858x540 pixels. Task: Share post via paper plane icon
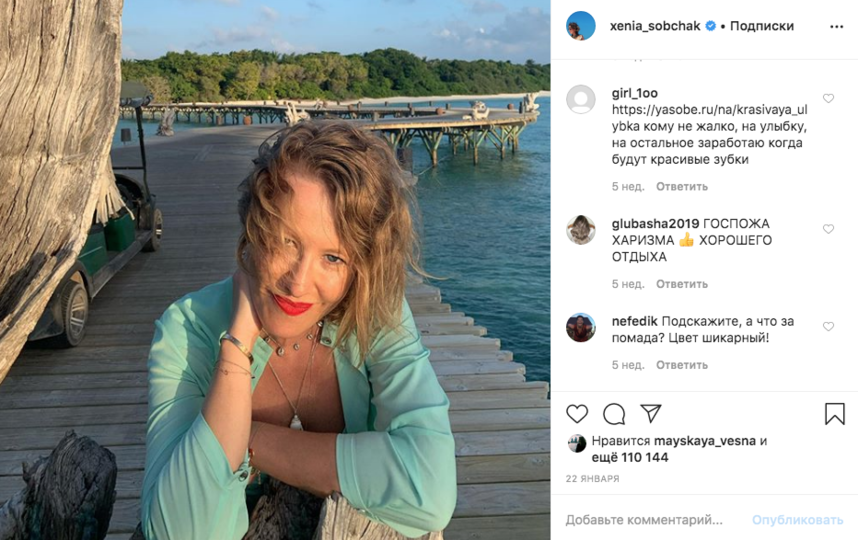coord(651,414)
